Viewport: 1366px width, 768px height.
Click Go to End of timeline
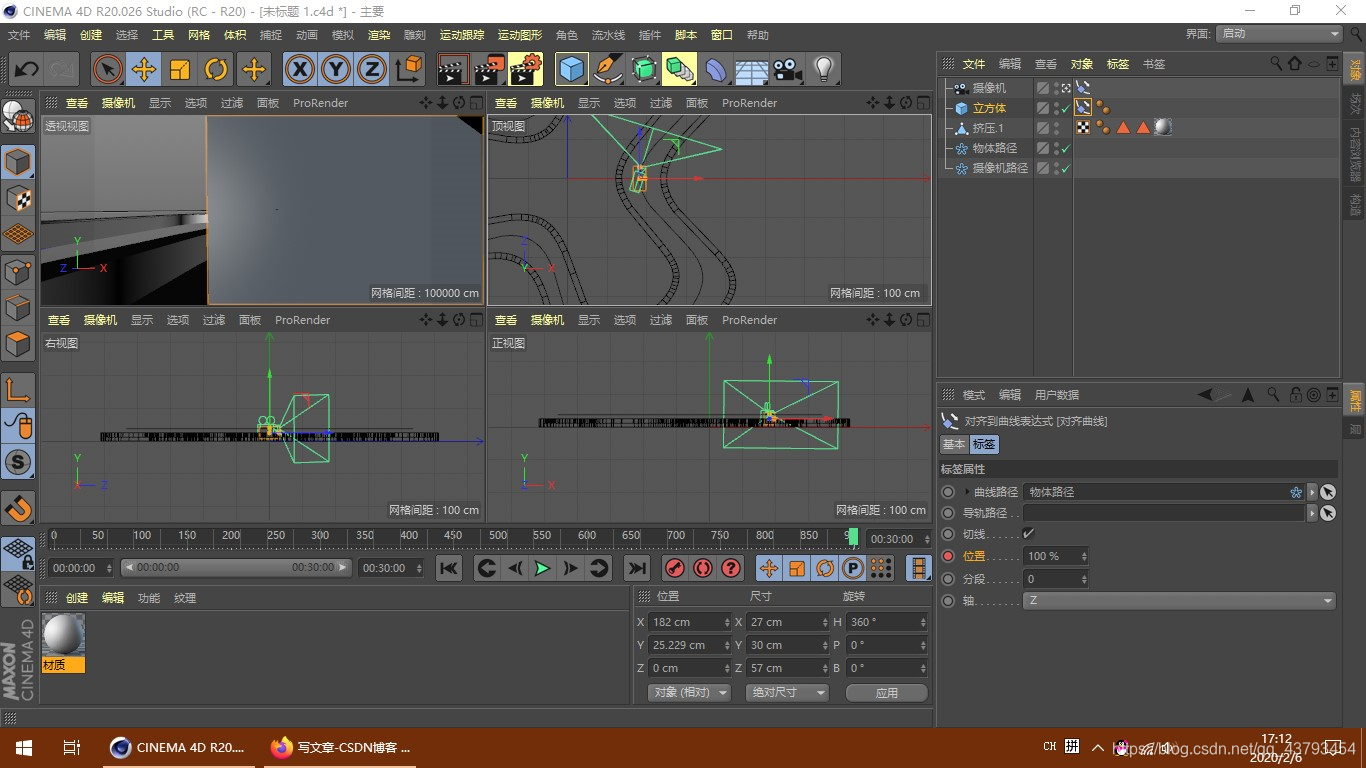(636, 568)
